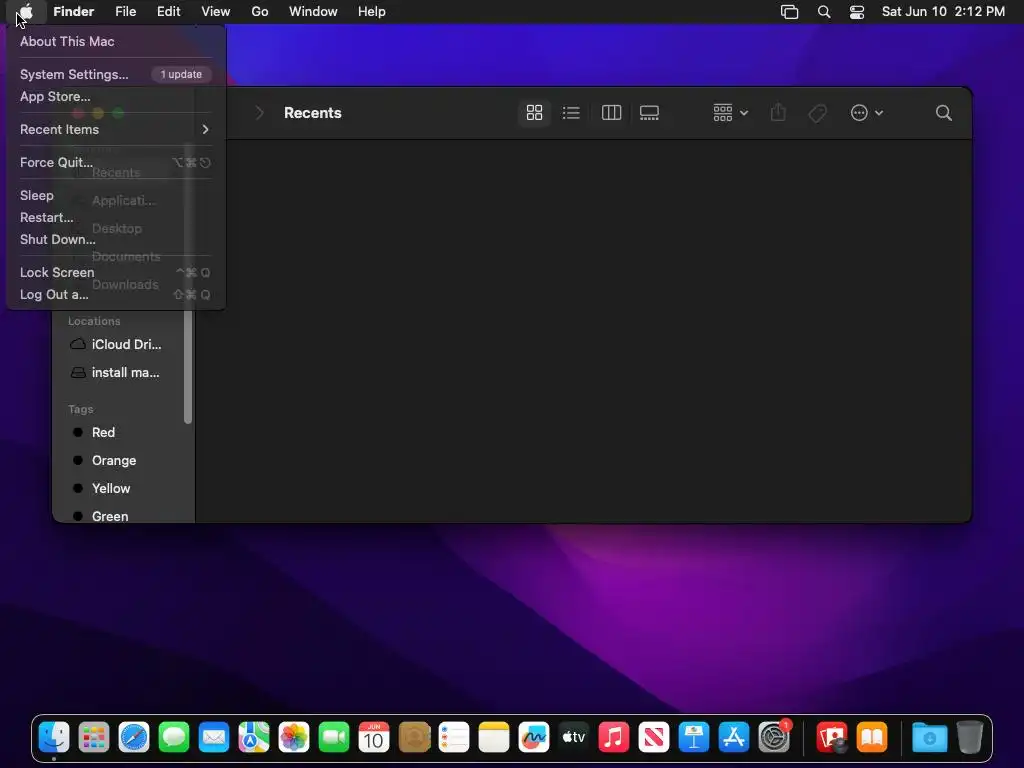Open the Edit menu
Image resolution: width=1024 pixels, height=768 pixels.
(x=168, y=11)
